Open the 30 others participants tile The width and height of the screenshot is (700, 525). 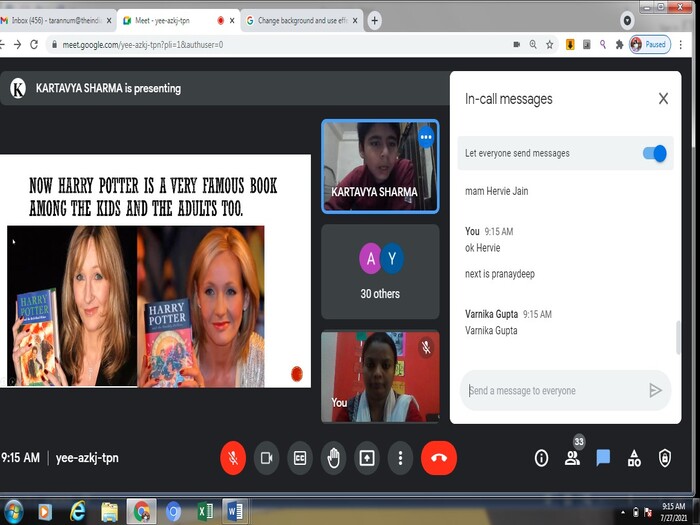380,272
